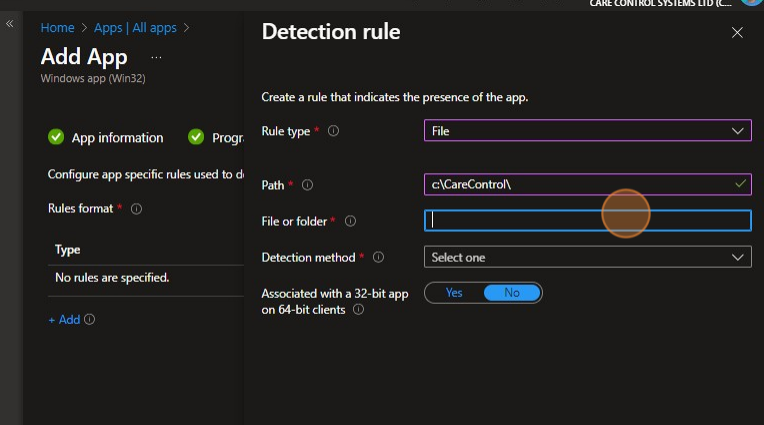Click the Detection method info icon
The image size is (764, 425).
pyautogui.click(x=378, y=257)
